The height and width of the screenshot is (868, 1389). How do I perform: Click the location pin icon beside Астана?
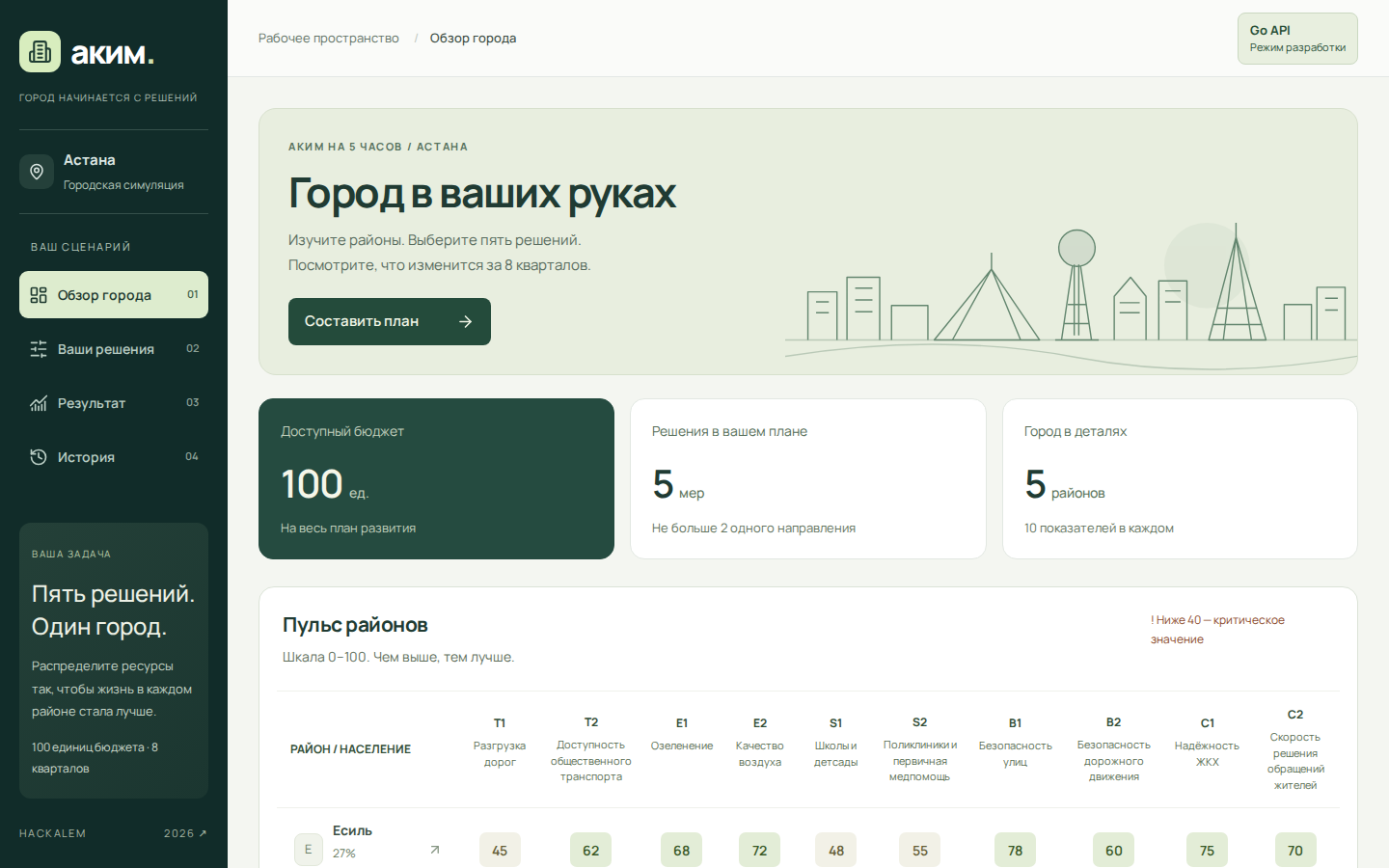pos(37,172)
